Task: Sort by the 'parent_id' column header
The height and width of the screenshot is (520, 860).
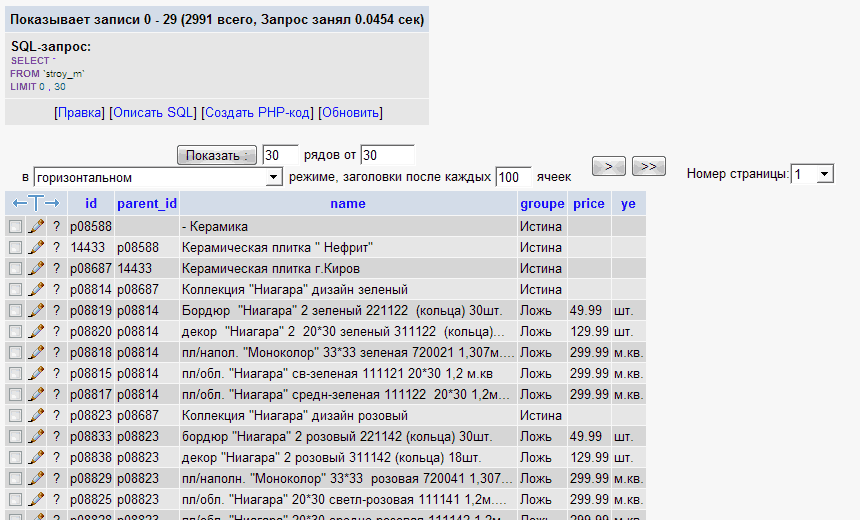Action: pos(147,203)
